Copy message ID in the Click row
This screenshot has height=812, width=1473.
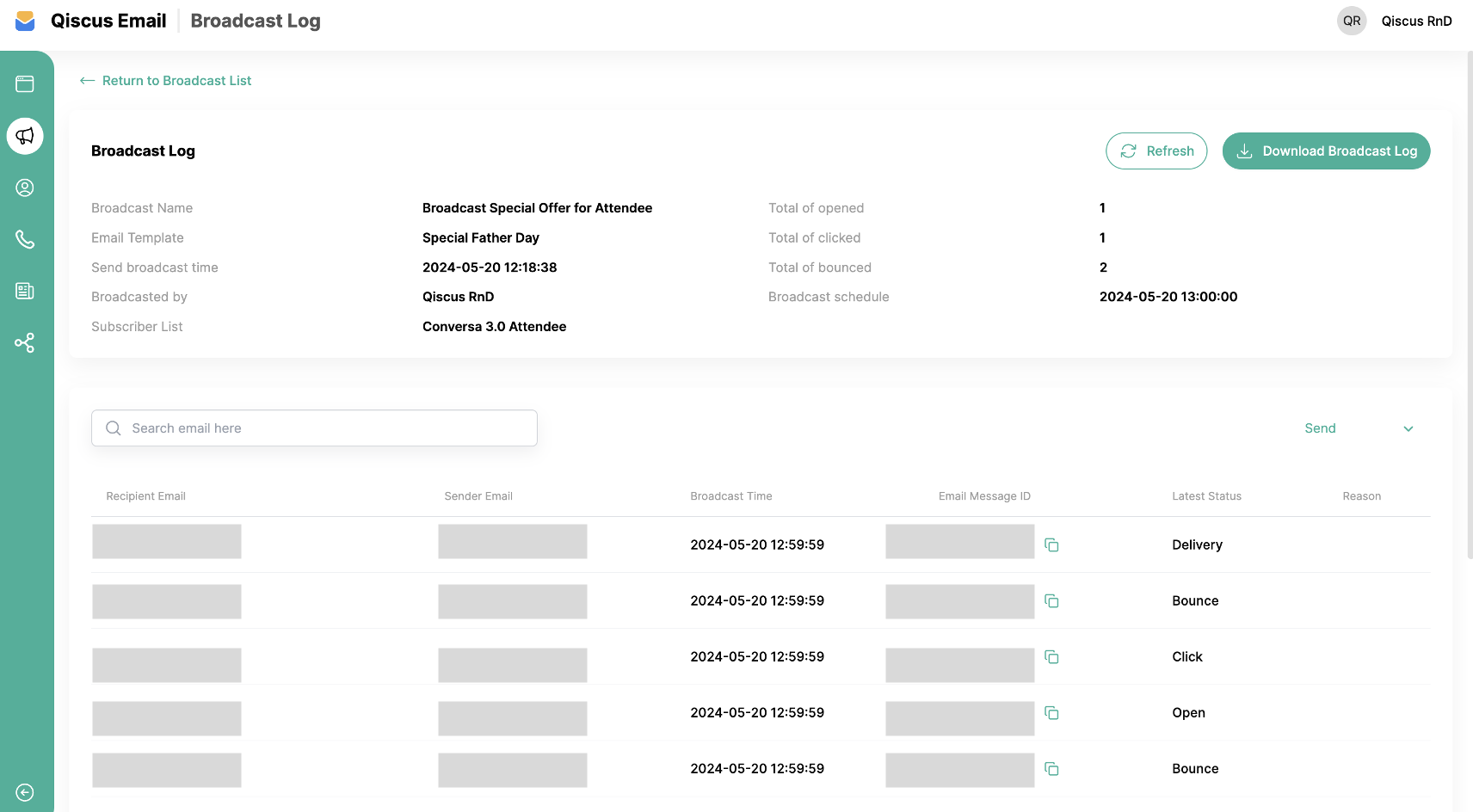point(1051,657)
